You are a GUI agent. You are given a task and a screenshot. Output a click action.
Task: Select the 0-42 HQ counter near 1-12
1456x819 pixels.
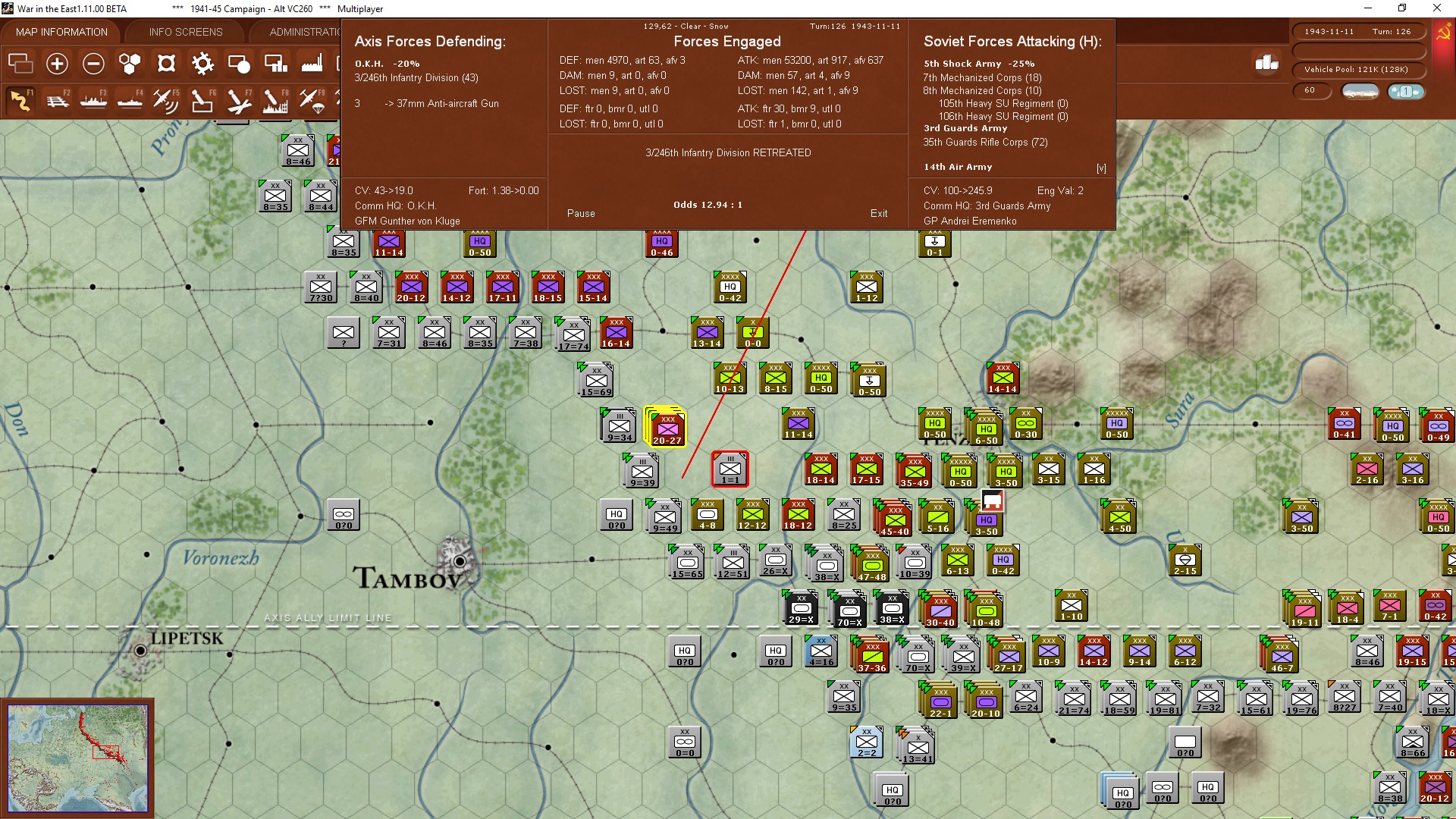(x=730, y=287)
